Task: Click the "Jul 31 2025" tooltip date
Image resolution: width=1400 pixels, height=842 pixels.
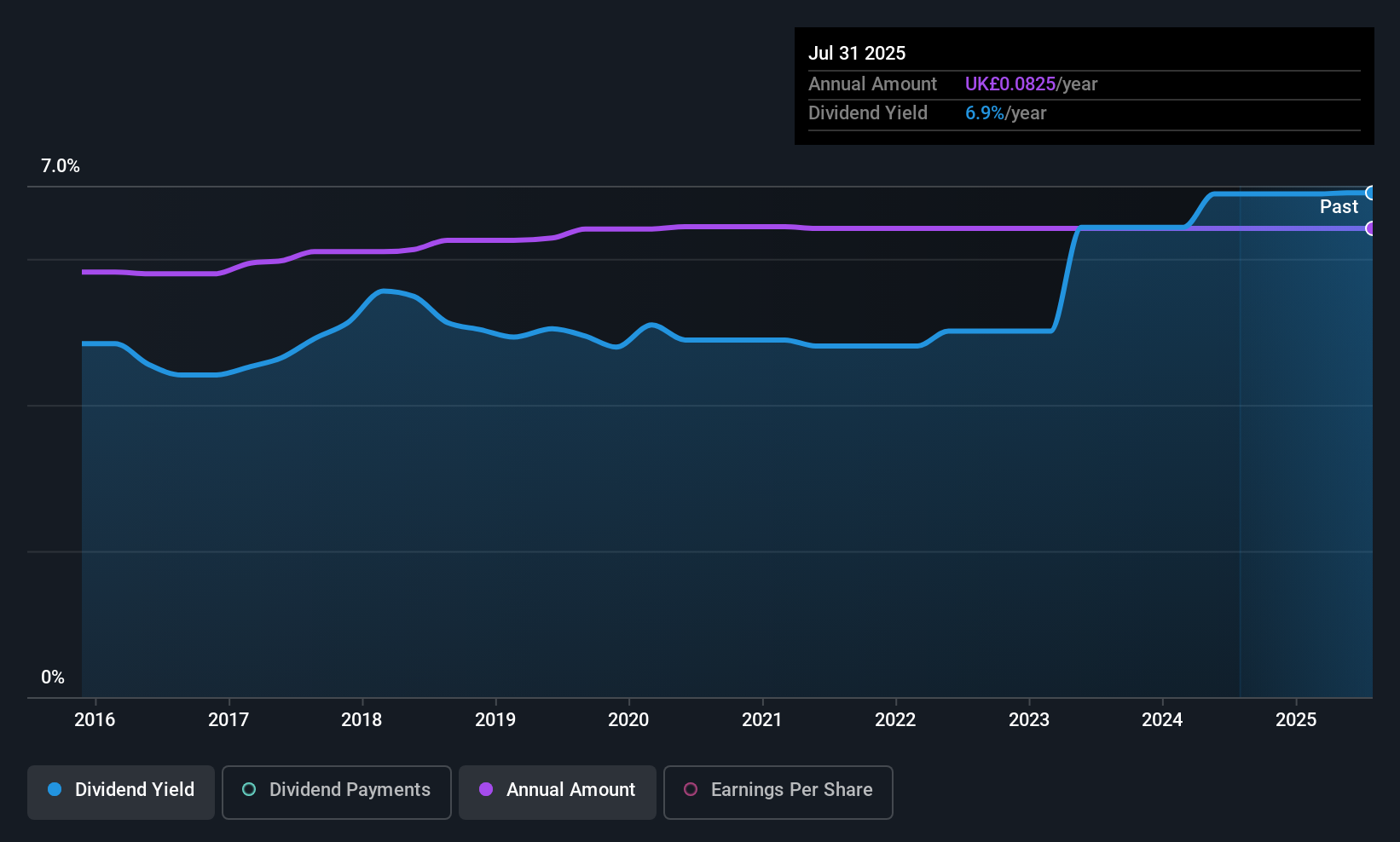Action: pos(857,53)
